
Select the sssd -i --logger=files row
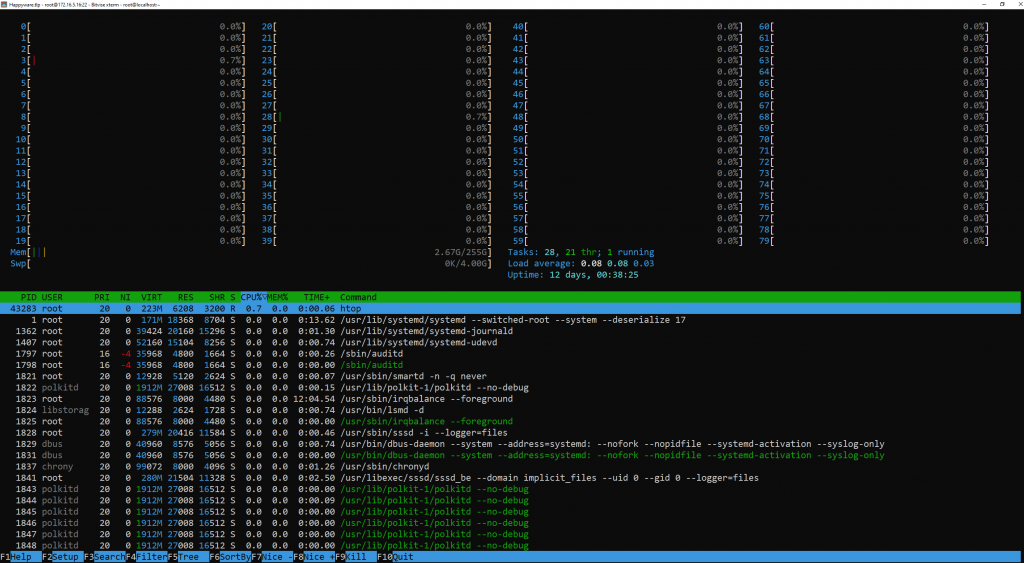click(512, 432)
